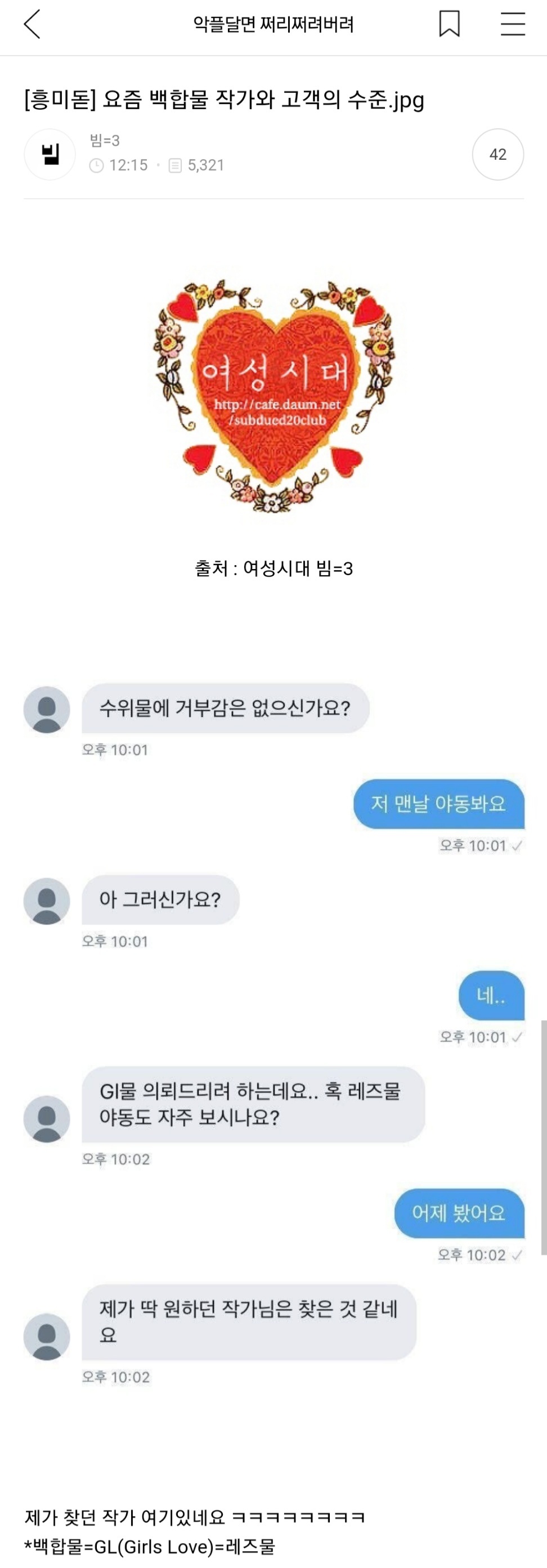Click the view count 5,321
The width and height of the screenshot is (547, 1568).
click(205, 165)
